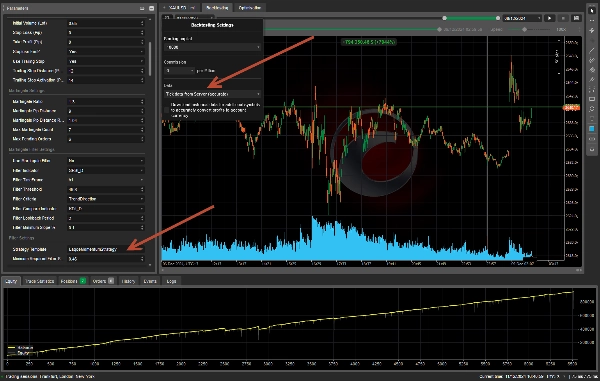Select the trend line drawing tool
The height and width of the screenshot is (381, 600).
pyautogui.click(x=592, y=50)
